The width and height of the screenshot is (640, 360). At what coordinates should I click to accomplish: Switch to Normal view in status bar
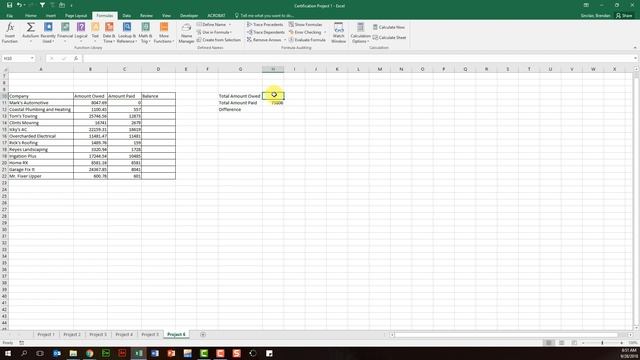click(x=549, y=343)
